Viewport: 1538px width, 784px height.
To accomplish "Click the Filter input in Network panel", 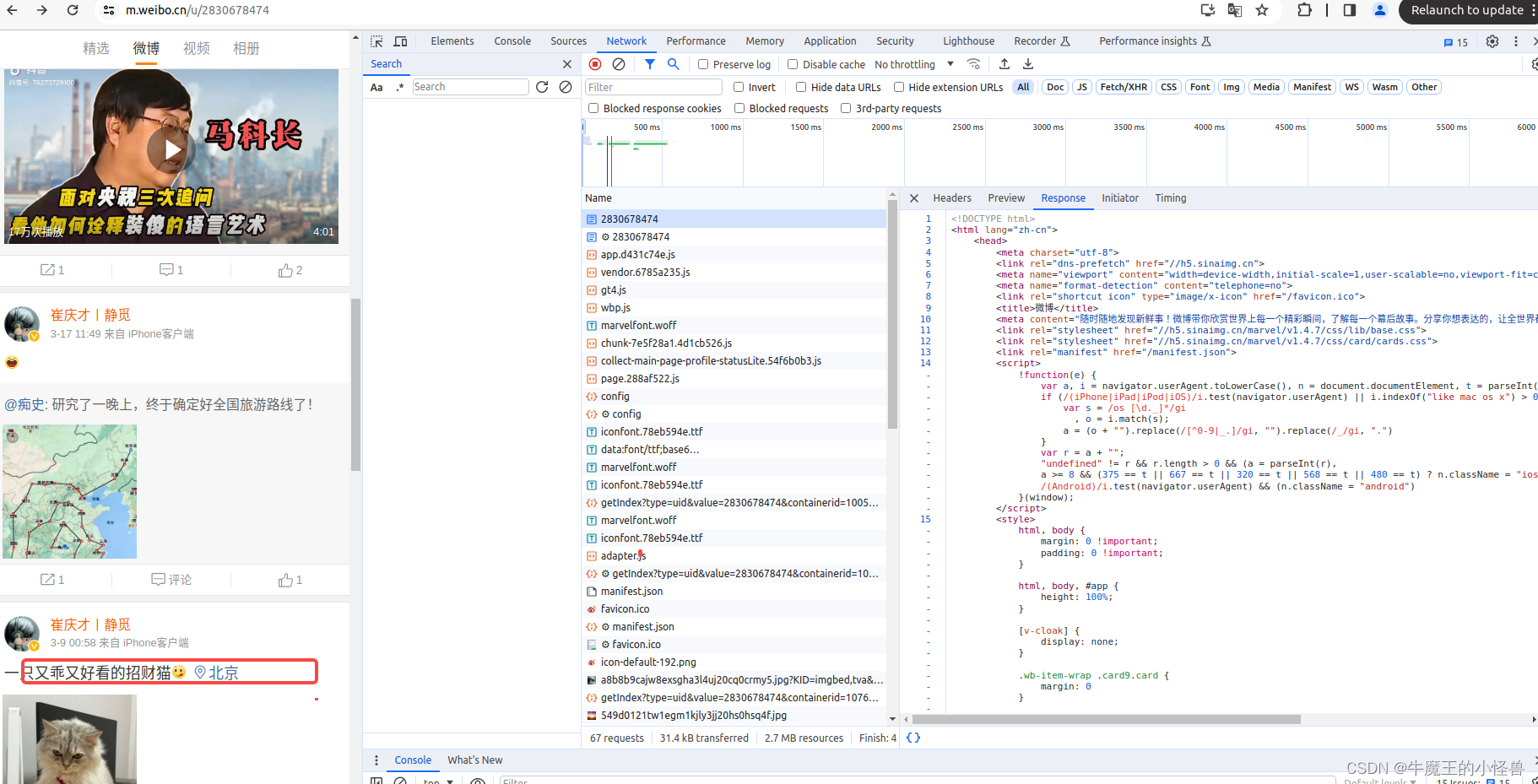I will pyautogui.click(x=653, y=87).
